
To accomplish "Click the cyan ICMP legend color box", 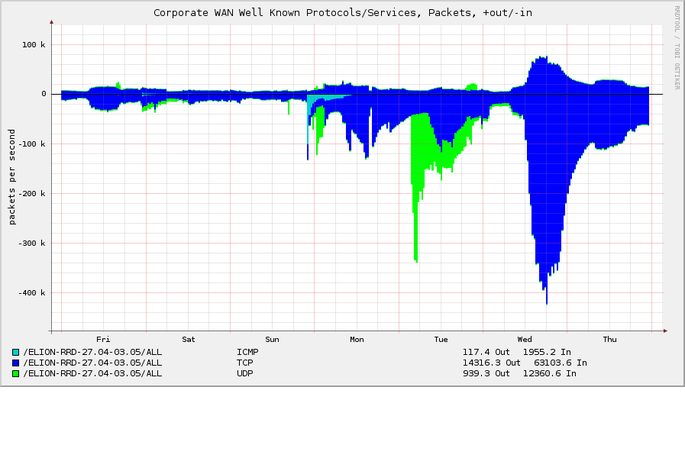I will [16, 352].
